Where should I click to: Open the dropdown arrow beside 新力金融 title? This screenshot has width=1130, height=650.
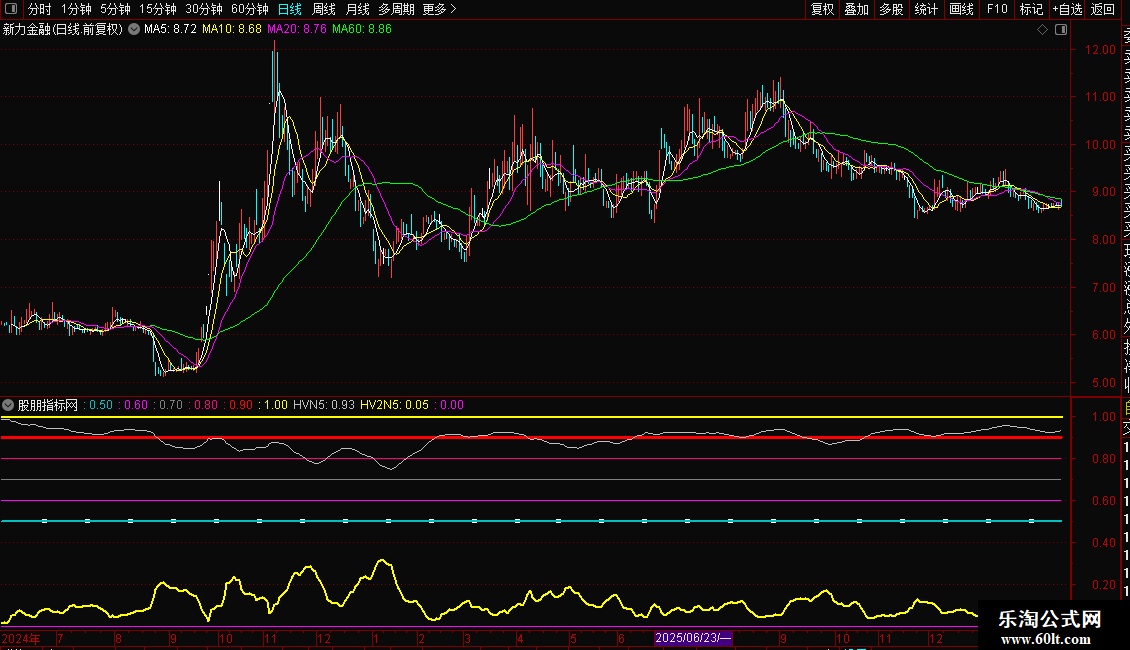(133, 30)
